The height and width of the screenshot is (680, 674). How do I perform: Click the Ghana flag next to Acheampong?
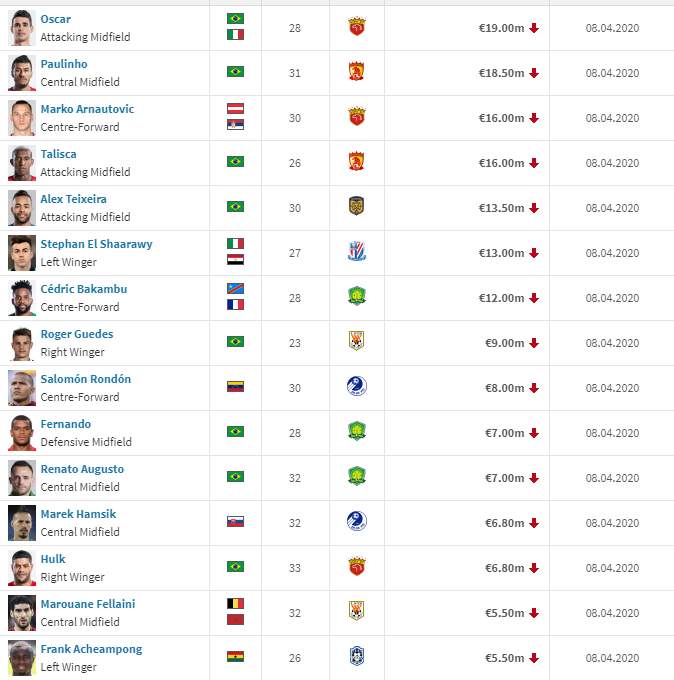pos(236,657)
